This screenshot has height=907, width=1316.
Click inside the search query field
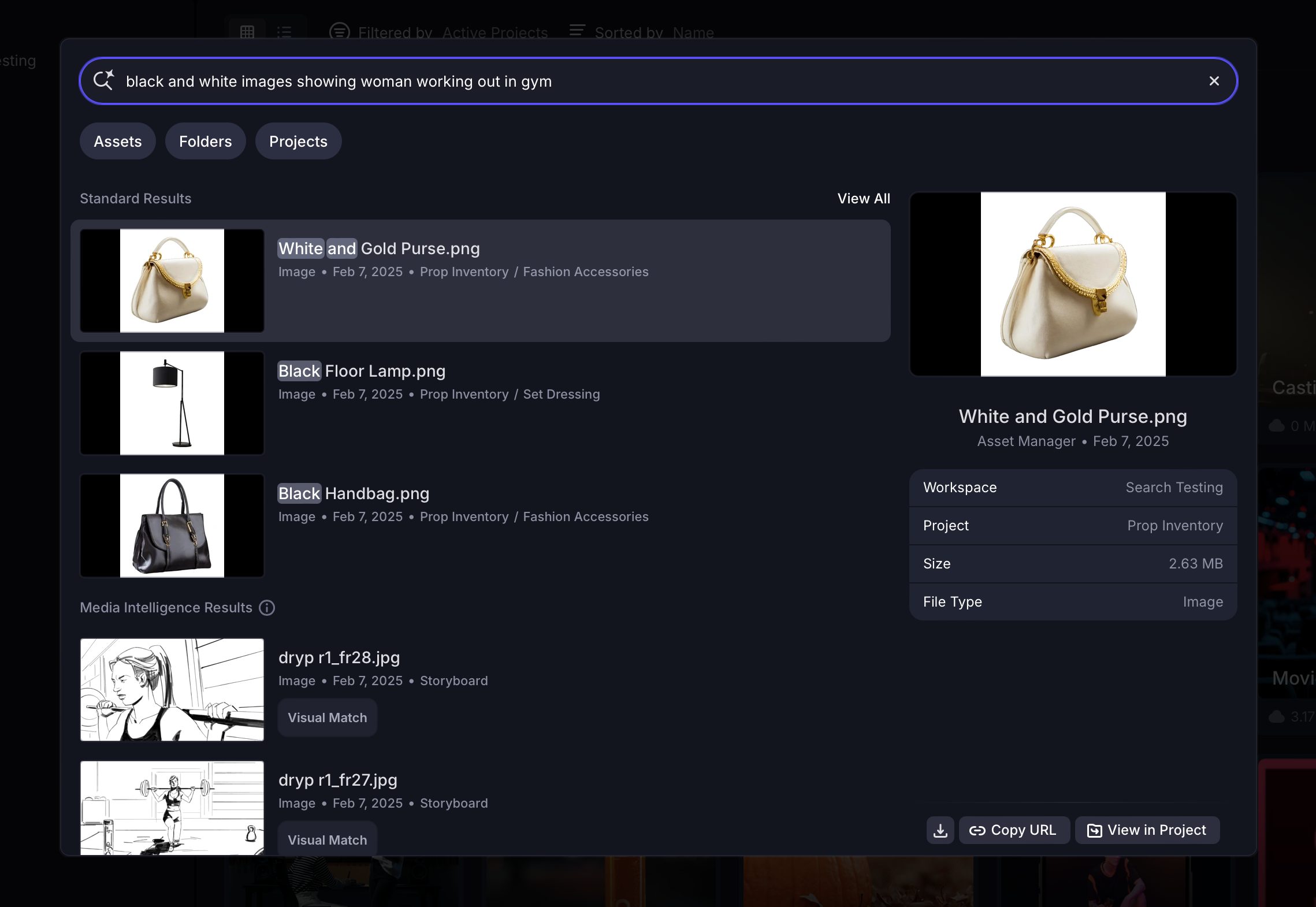657,81
